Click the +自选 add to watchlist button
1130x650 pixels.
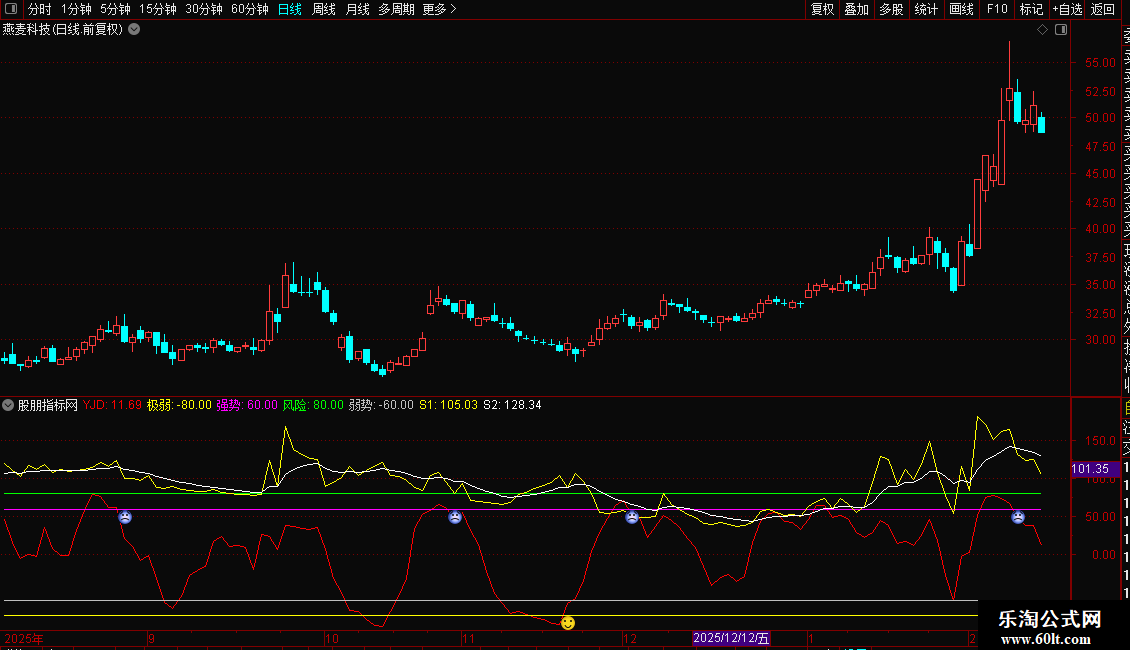tap(1066, 9)
